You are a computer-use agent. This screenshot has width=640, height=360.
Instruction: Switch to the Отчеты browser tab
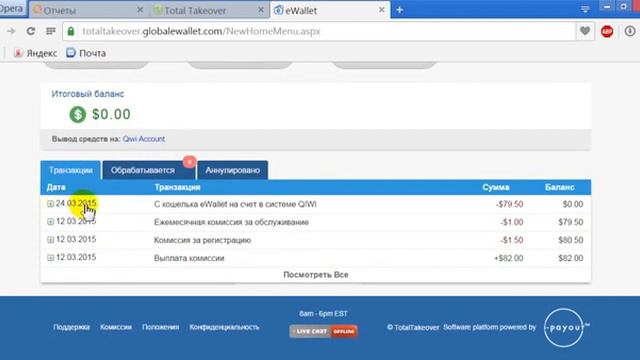click(87, 10)
